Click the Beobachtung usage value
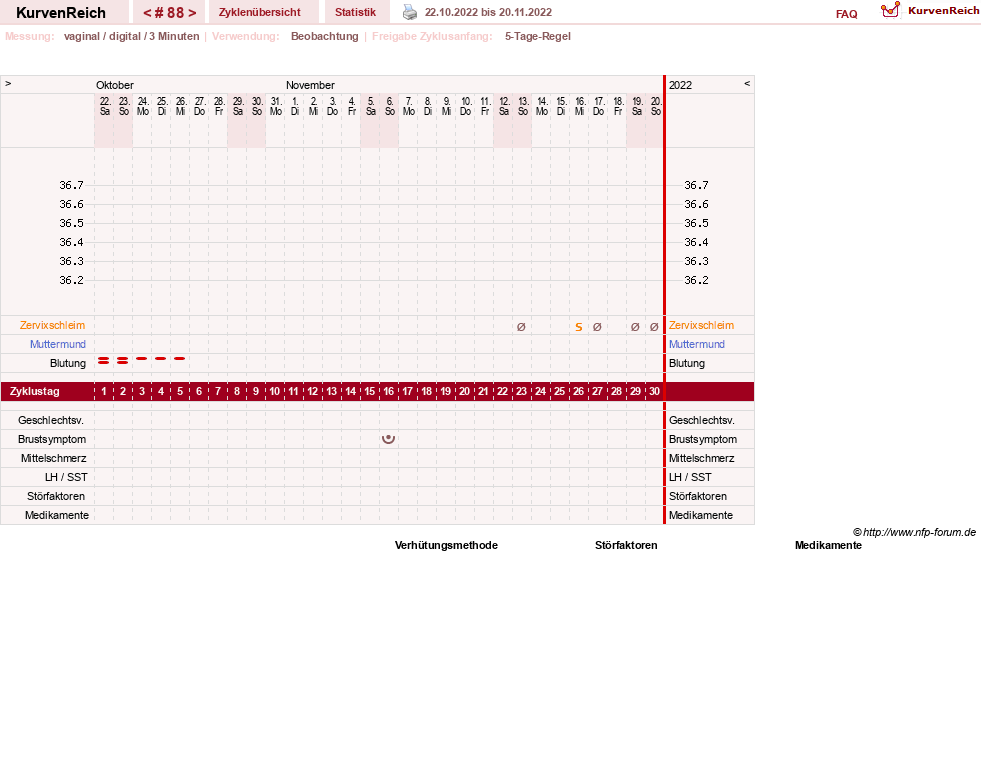This screenshot has height=784, width=981. (325, 36)
